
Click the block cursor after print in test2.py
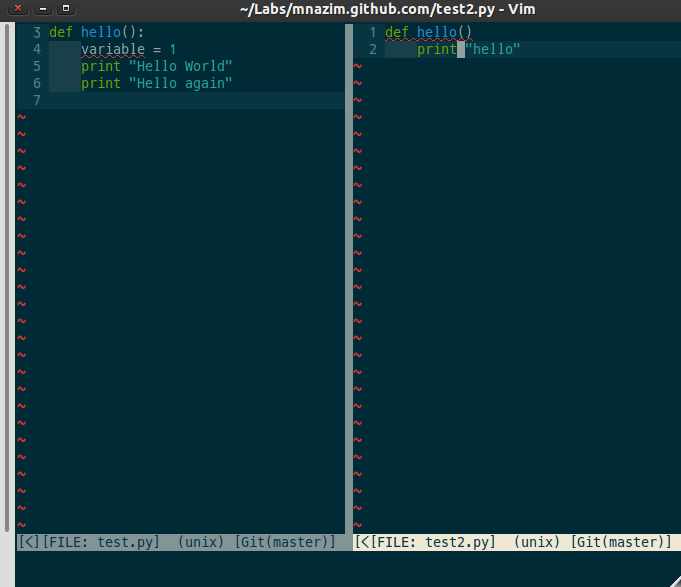(461, 49)
